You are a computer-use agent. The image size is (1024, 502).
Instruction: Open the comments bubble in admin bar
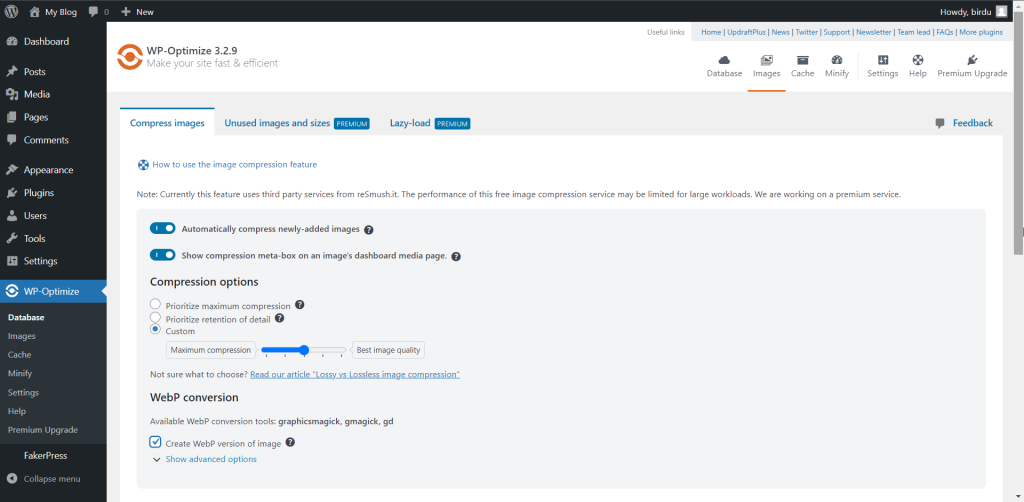[x=93, y=11]
